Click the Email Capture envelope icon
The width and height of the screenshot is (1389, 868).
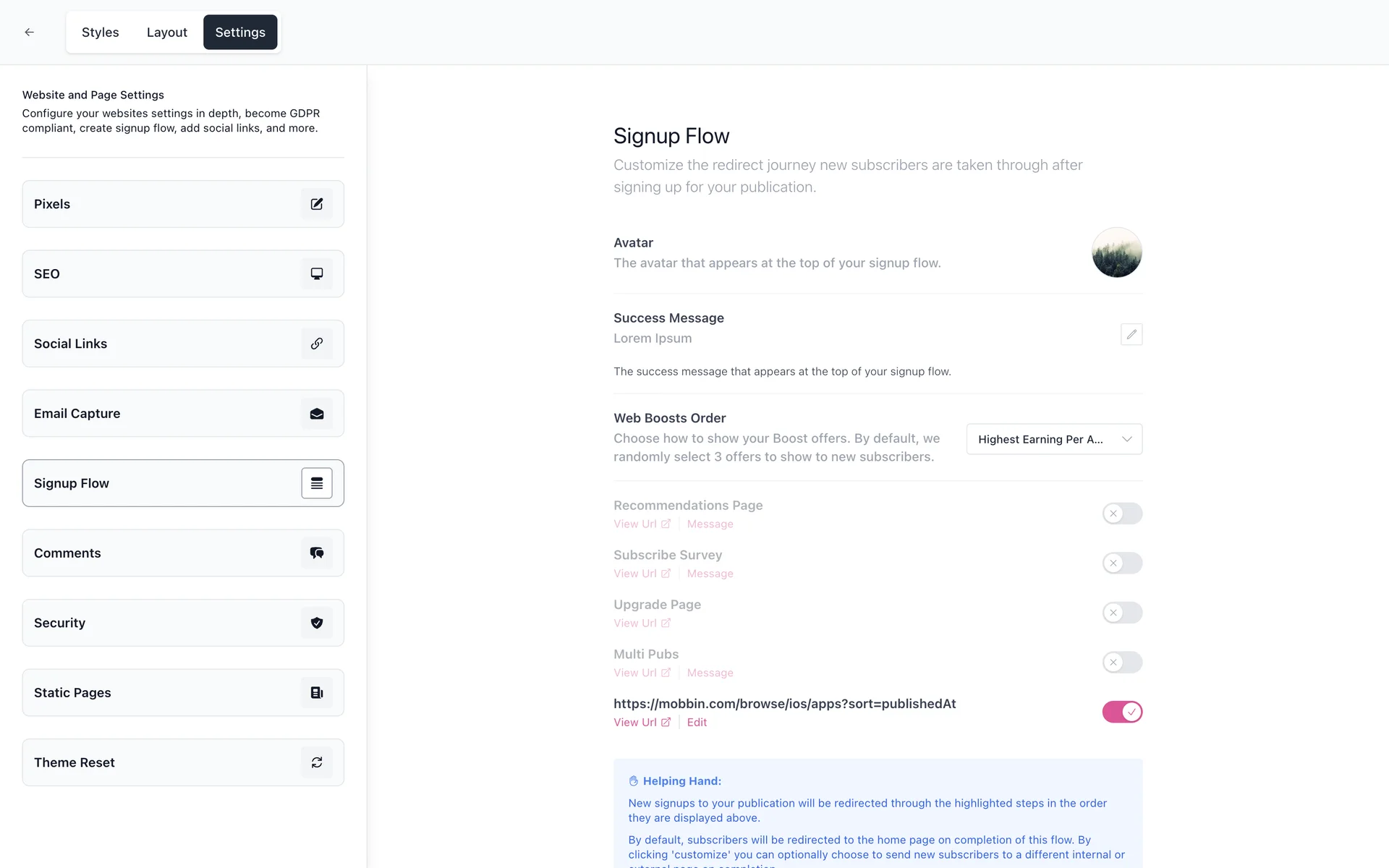point(317,414)
